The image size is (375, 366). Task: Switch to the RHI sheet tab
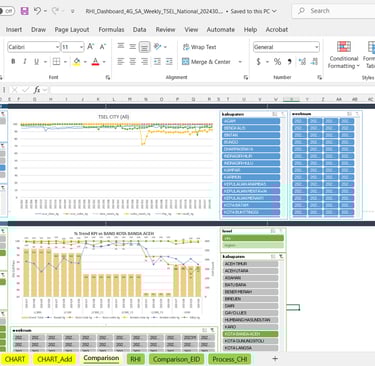click(x=135, y=359)
